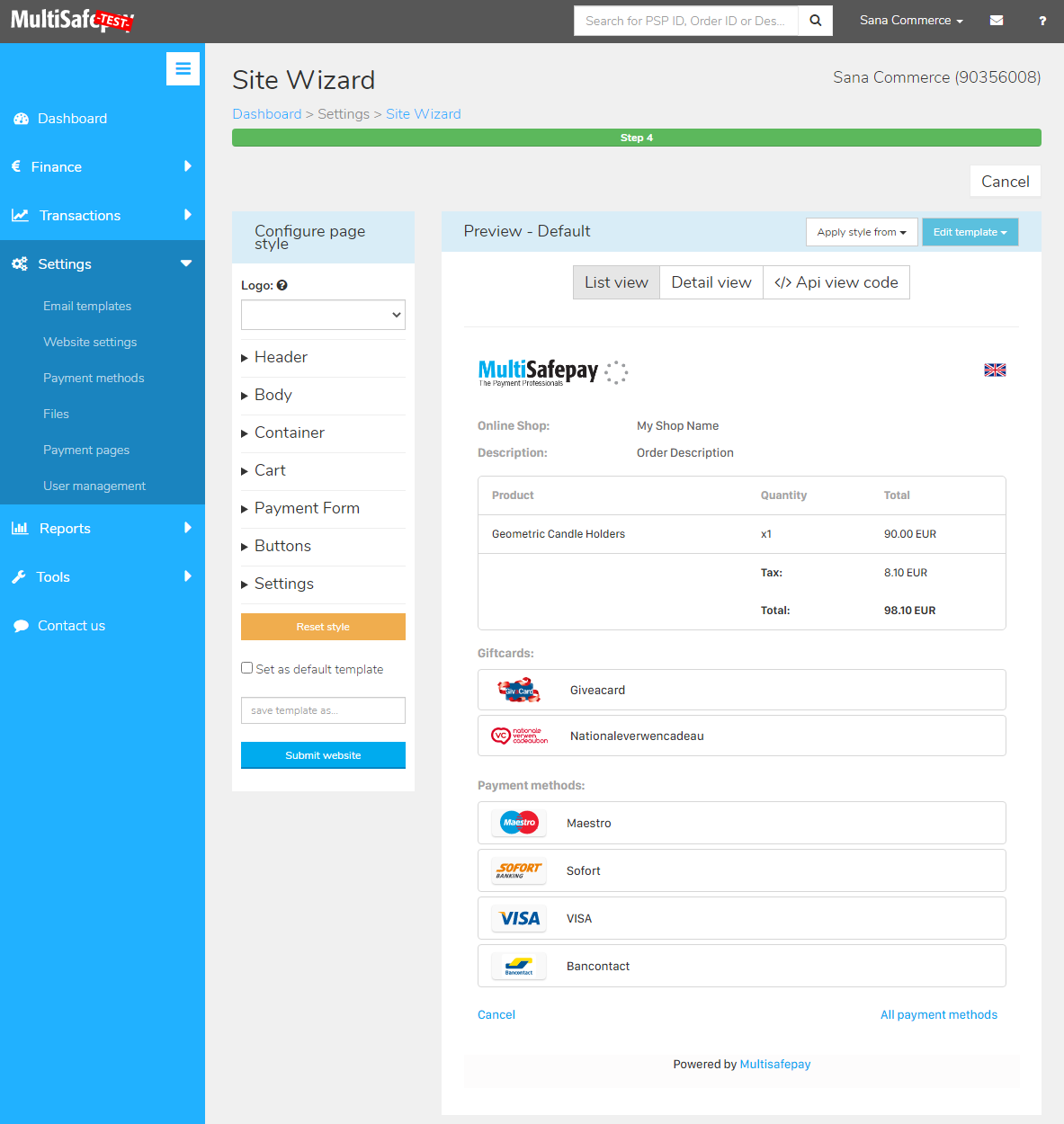Click the MultiSafepay TEST header logo
This screenshot has width=1064, height=1124.
pyautogui.click(x=72, y=20)
